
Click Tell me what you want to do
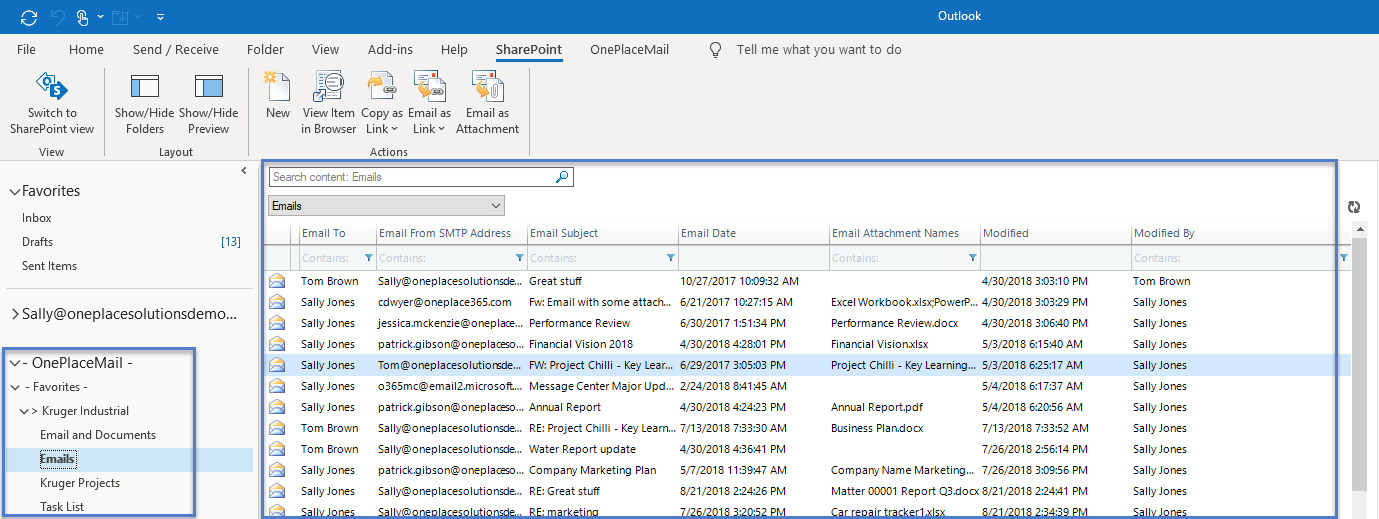click(819, 49)
